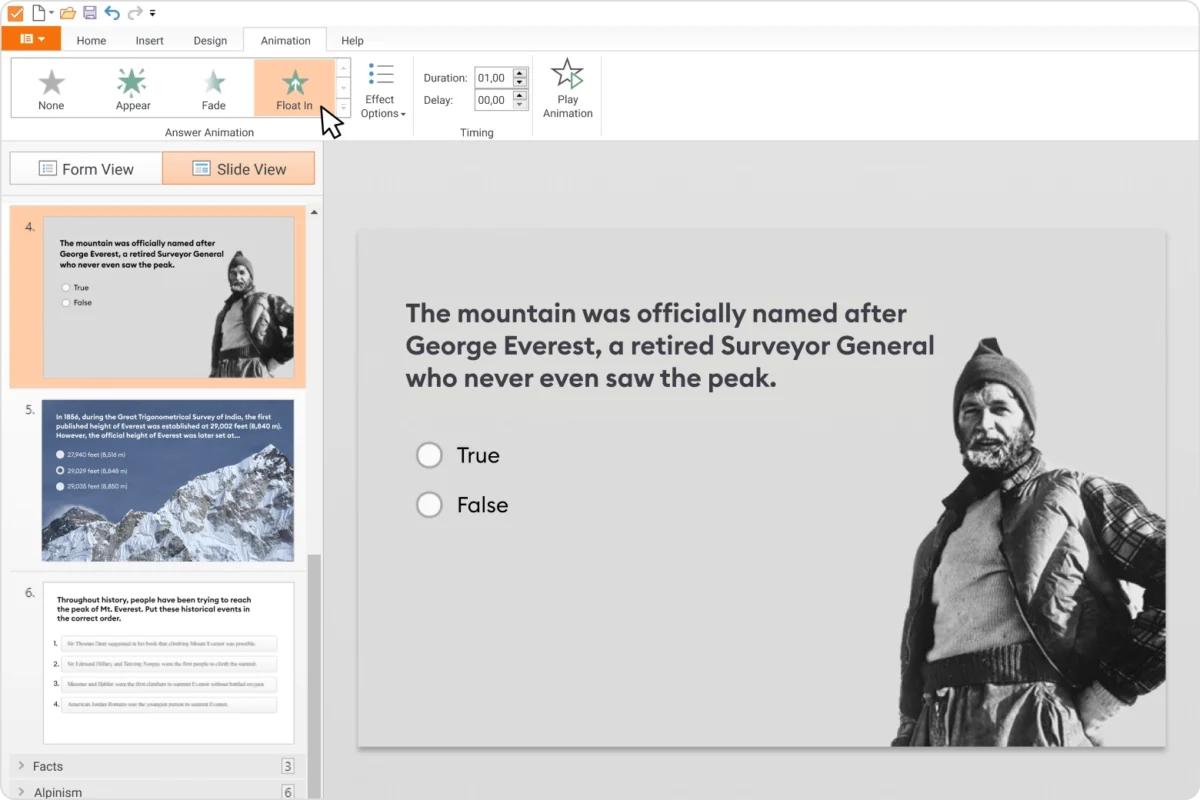Select slide 4 thumbnail with George Everest

(168, 297)
